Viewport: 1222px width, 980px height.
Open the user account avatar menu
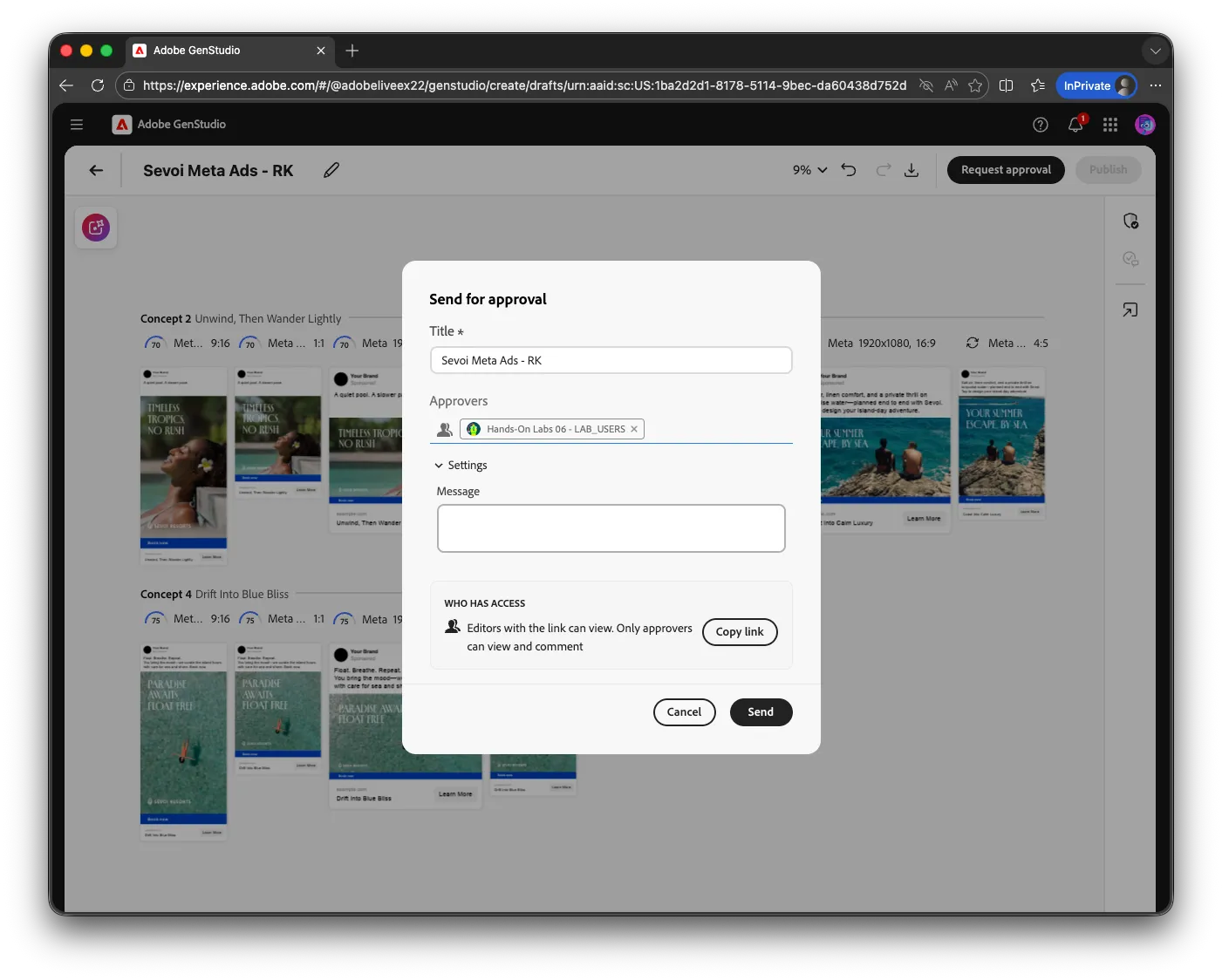1145,125
